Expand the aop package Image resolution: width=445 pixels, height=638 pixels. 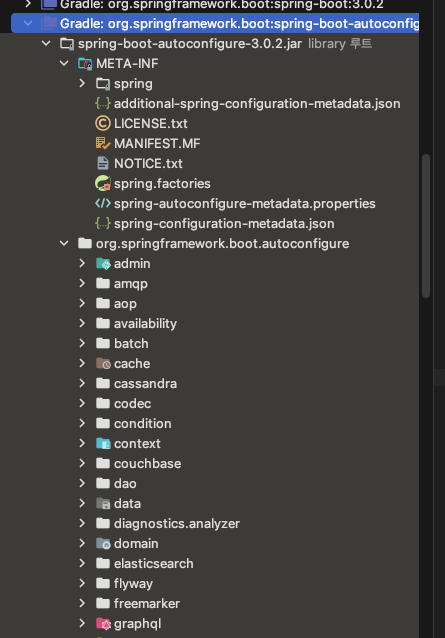(82, 303)
